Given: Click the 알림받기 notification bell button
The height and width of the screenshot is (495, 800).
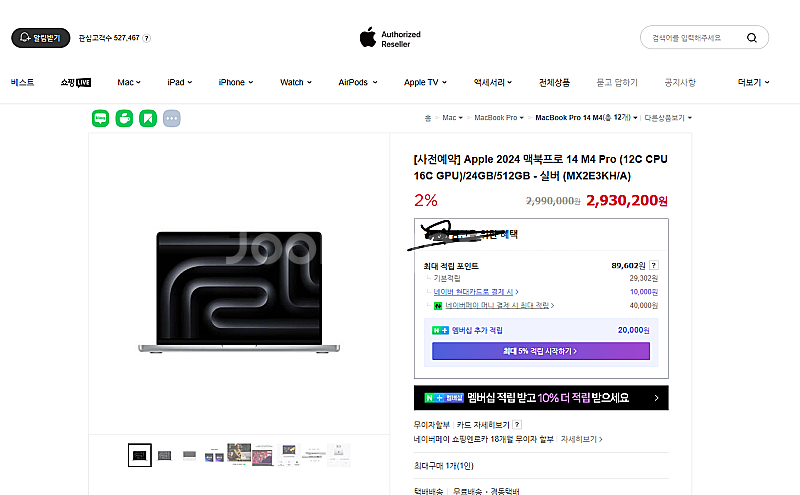Looking at the screenshot, I should coord(41,38).
